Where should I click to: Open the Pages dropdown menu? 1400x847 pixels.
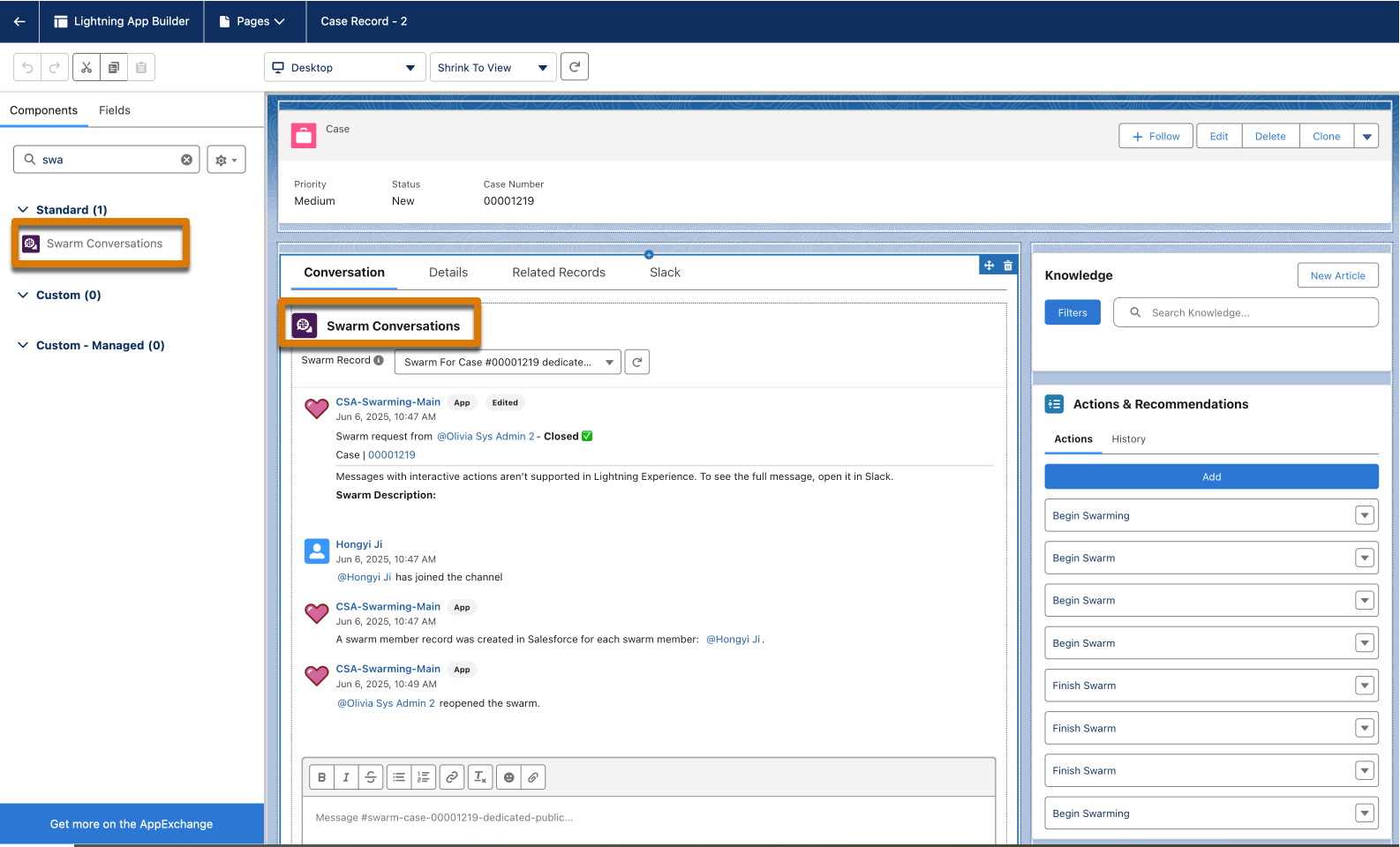pos(255,21)
